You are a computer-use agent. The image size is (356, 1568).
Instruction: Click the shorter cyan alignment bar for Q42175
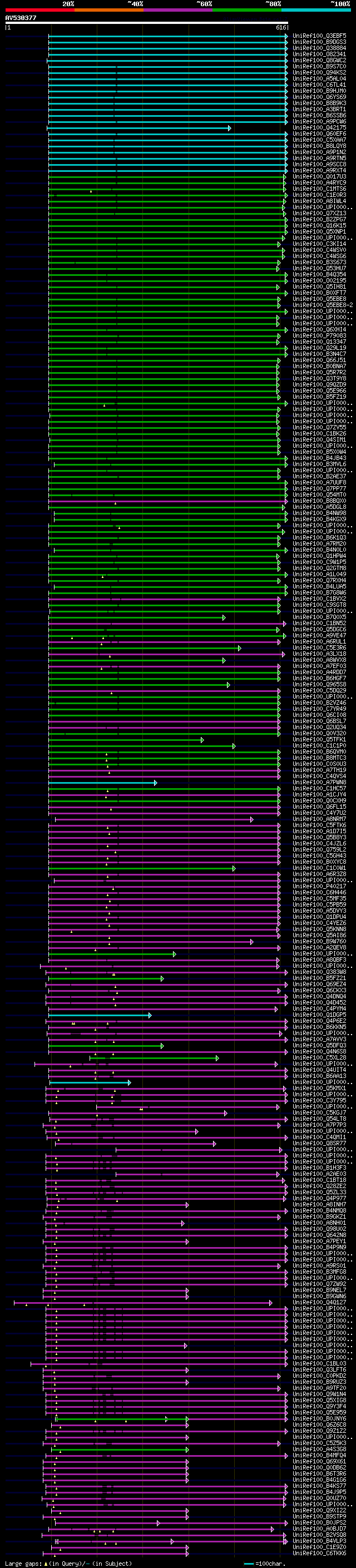coord(140,128)
